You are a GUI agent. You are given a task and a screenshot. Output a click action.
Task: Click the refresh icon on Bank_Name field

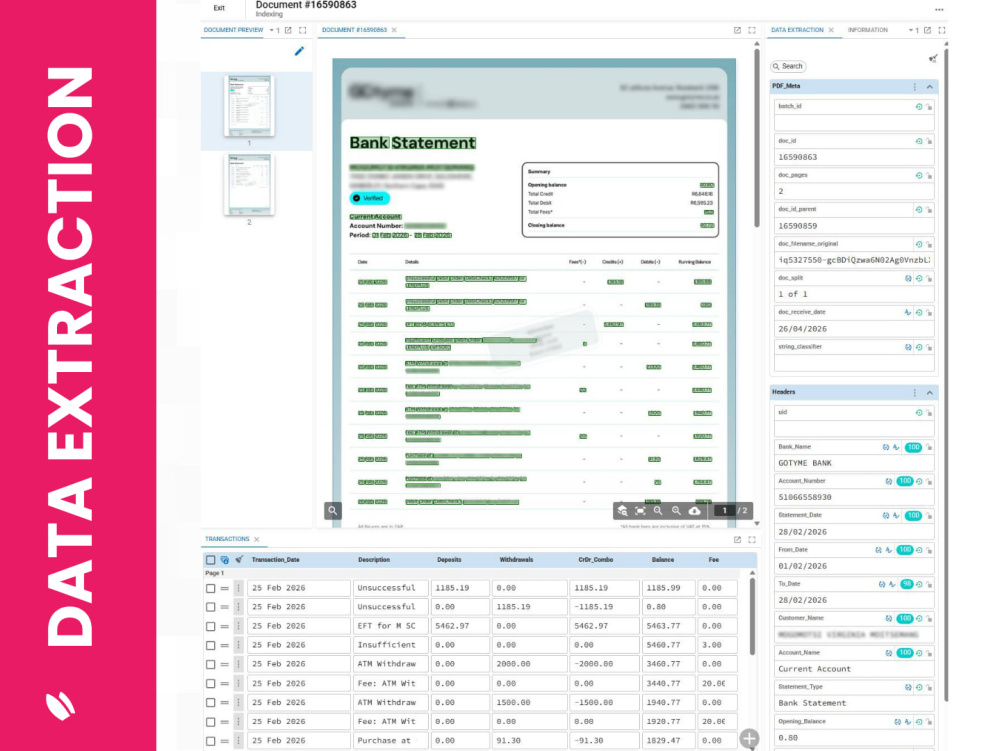(x=886, y=448)
